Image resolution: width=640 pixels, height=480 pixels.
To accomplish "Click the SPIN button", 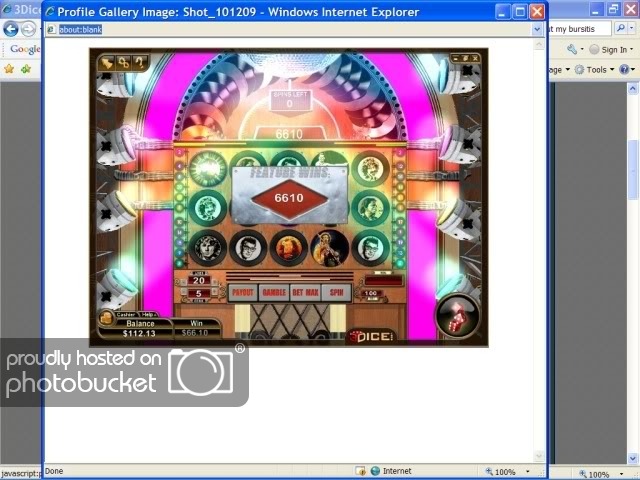I will (x=336, y=292).
